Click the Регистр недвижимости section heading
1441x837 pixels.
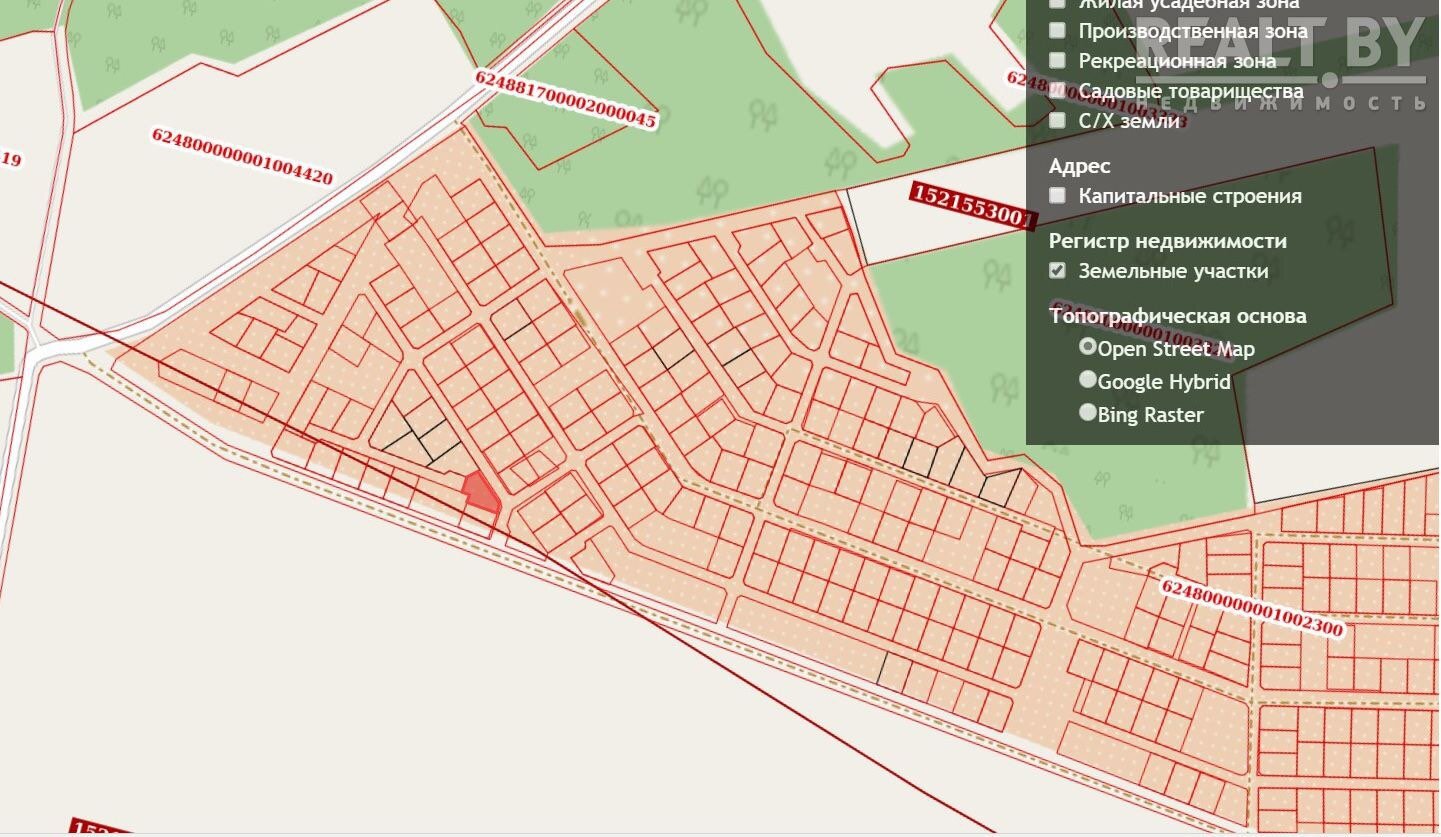[x=1167, y=241]
